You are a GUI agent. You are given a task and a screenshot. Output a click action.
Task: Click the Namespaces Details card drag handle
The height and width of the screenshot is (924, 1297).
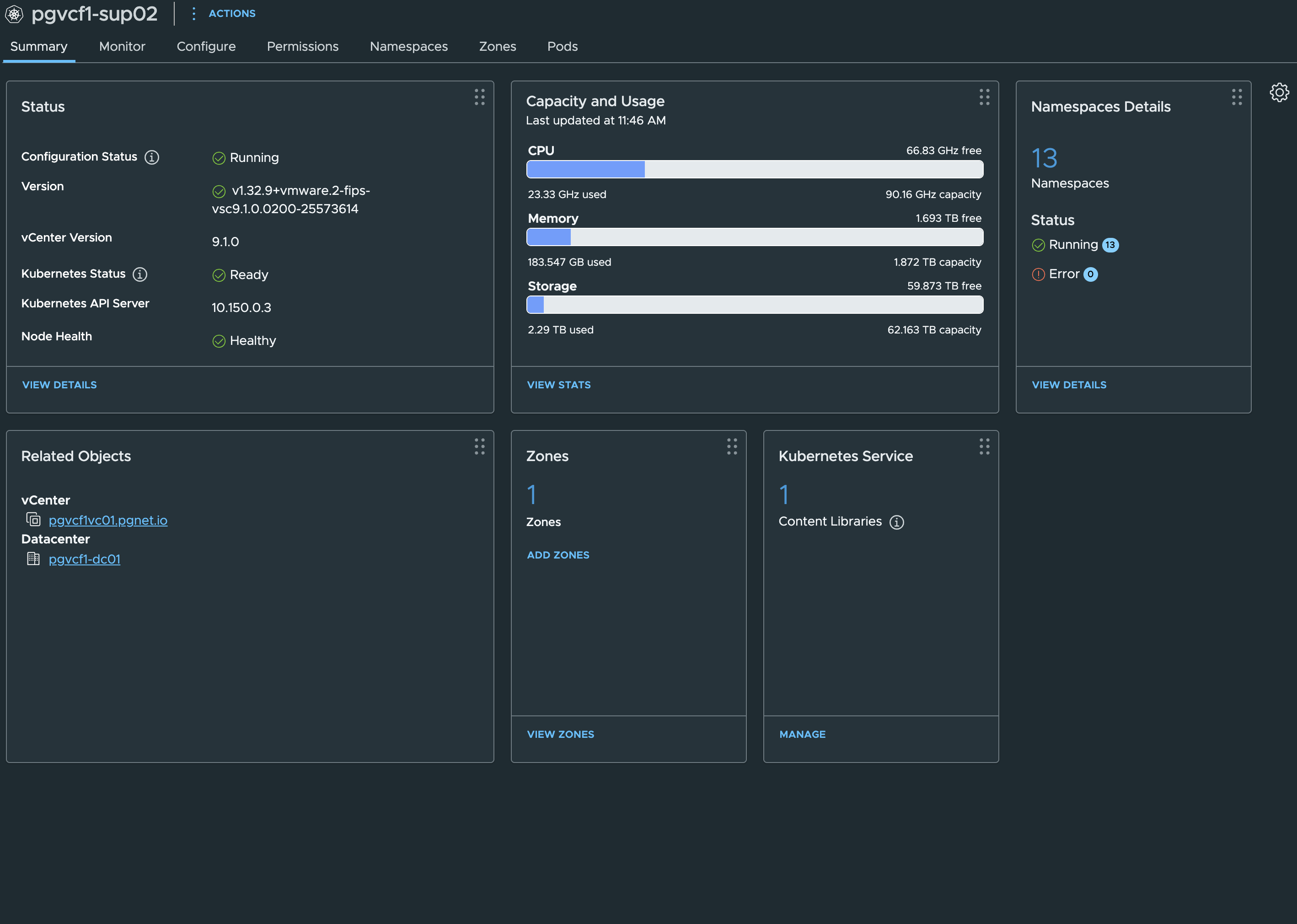[x=1237, y=97]
